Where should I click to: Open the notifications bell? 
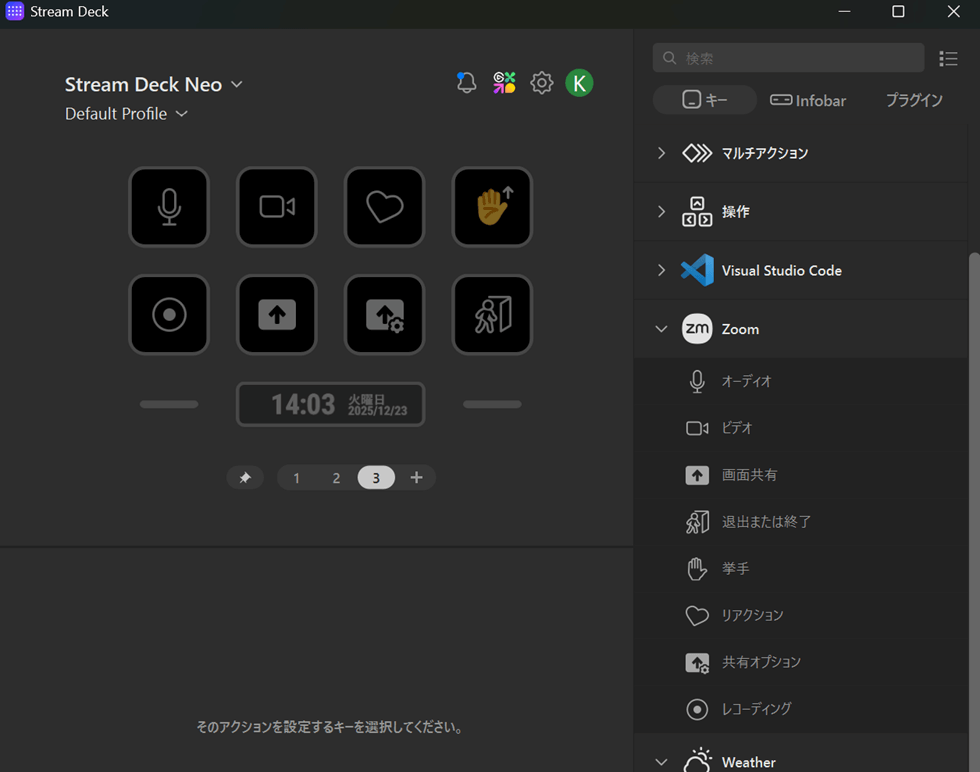(466, 83)
